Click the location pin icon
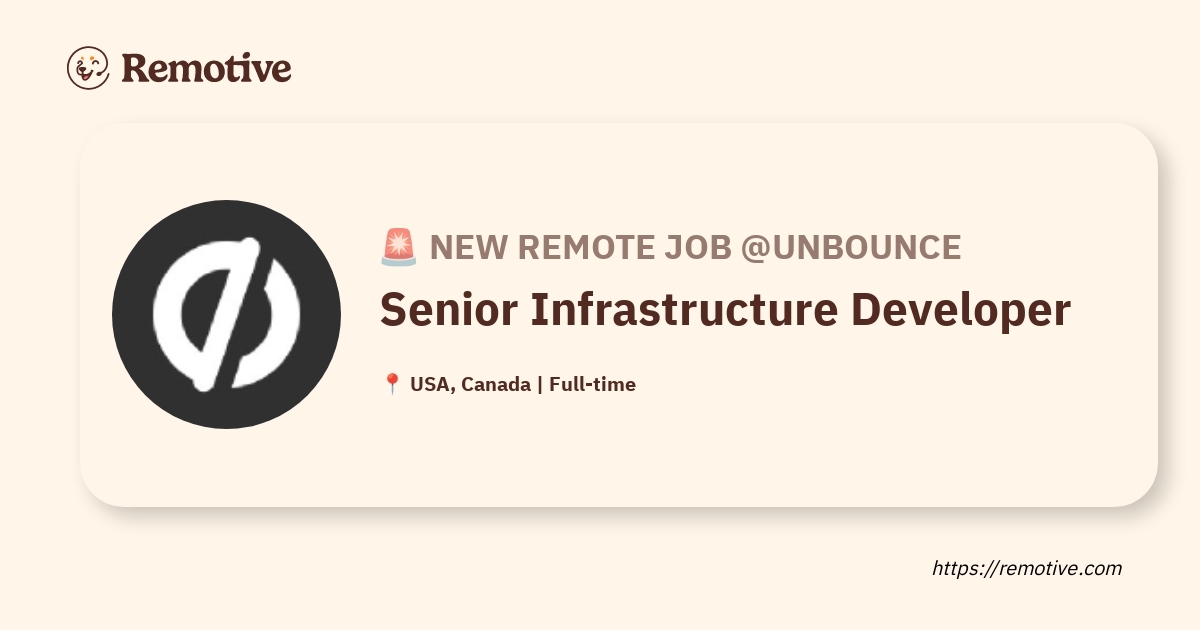 (392, 384)
